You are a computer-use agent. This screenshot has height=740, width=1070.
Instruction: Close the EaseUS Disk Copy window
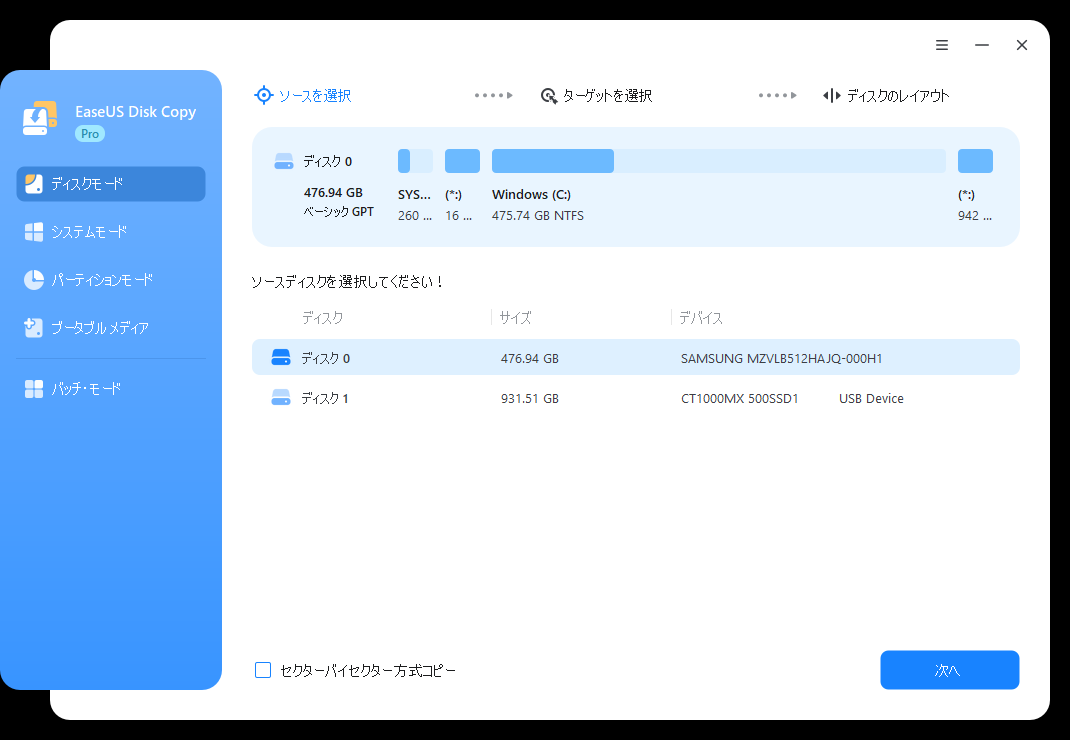coord(1022,45)
